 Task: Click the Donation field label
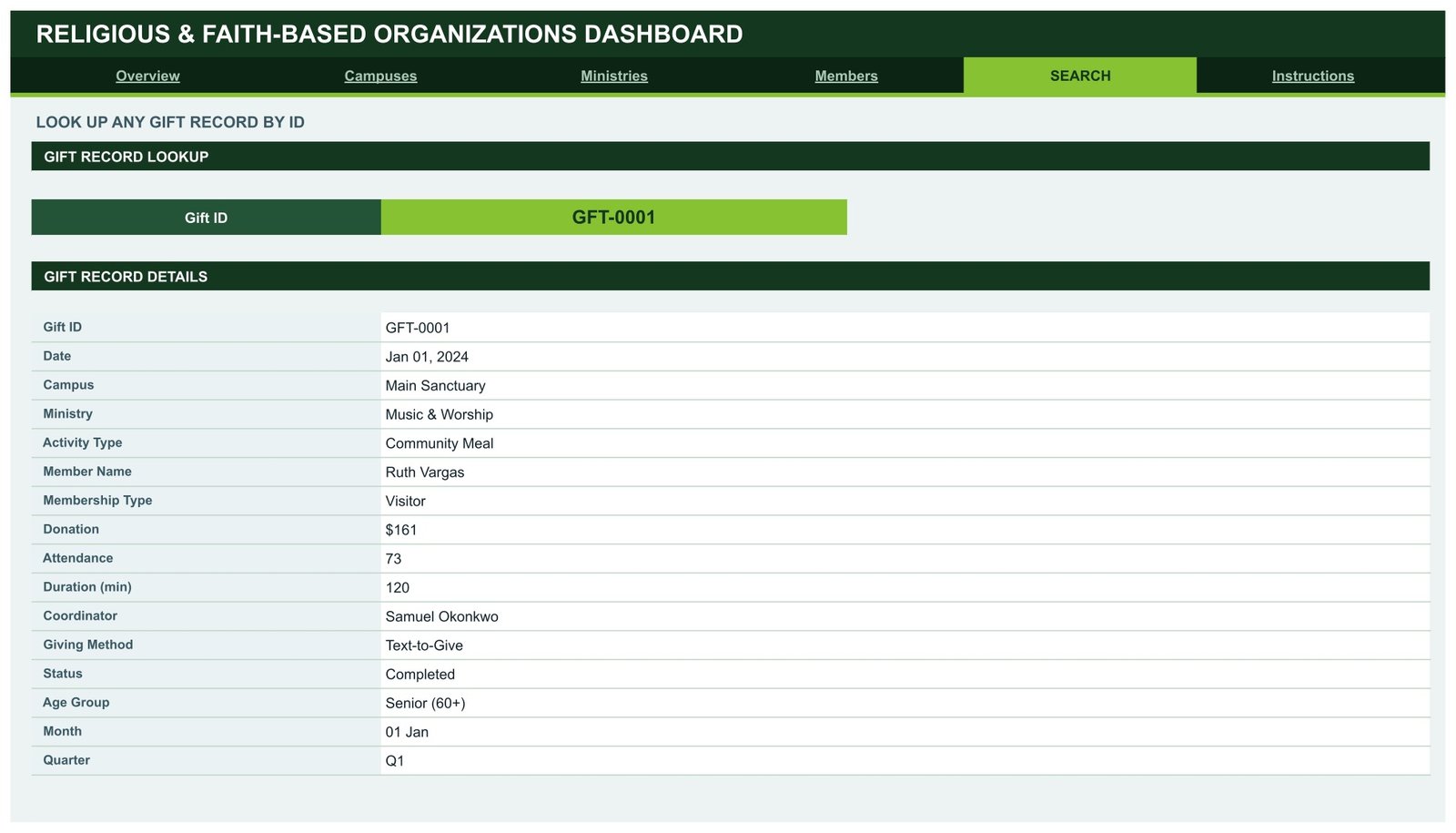pos(71,529)
